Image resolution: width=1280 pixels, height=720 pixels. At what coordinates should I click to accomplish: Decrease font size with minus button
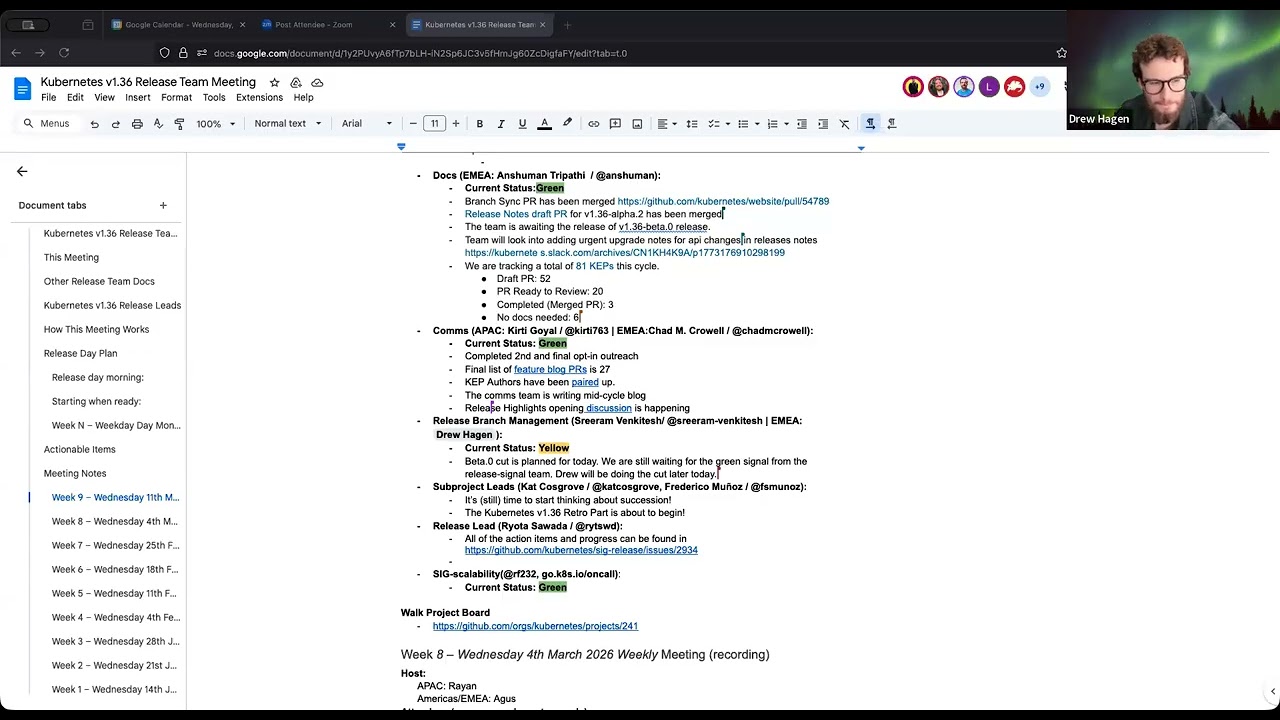click(x=413, y=124)
